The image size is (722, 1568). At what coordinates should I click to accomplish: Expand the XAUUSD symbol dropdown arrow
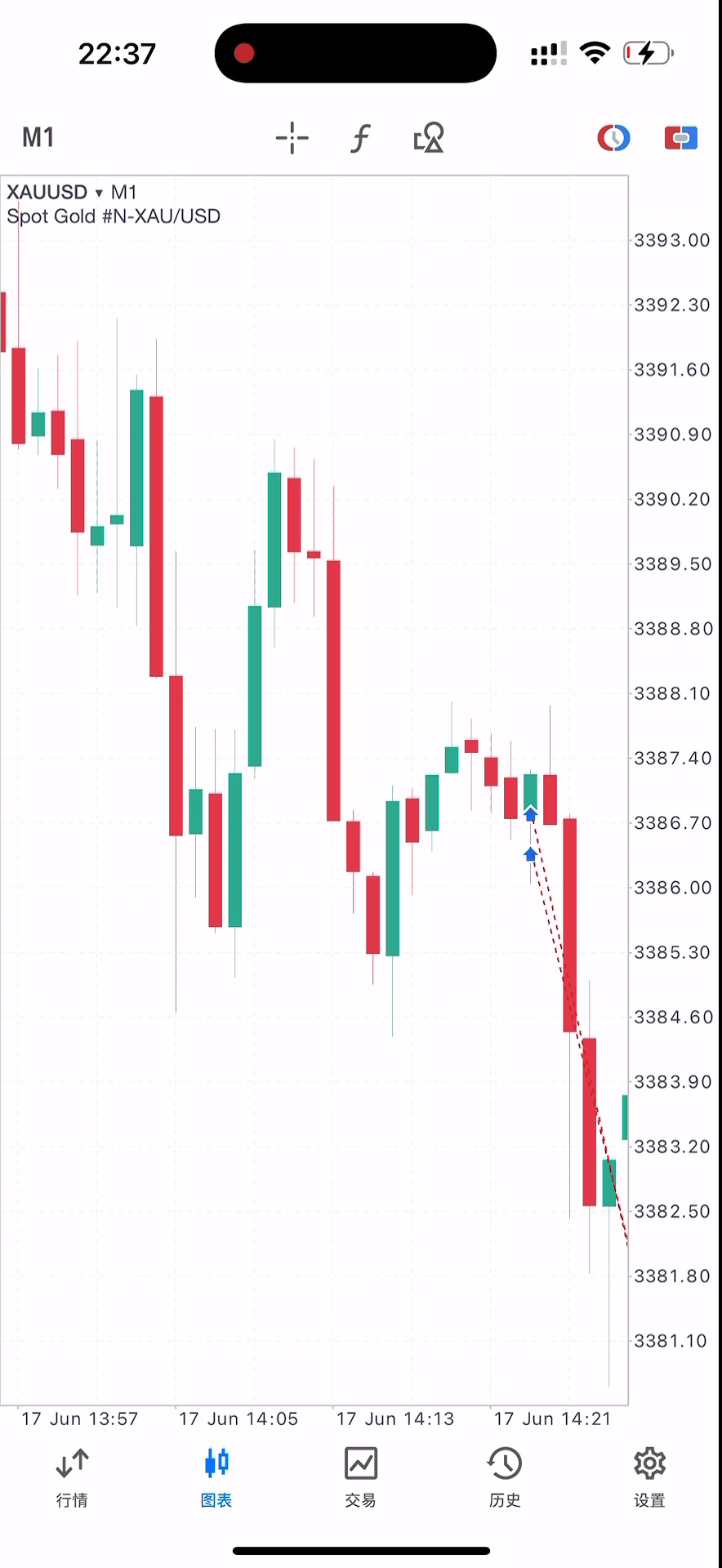pyautogui.click(x=99, y=193)
